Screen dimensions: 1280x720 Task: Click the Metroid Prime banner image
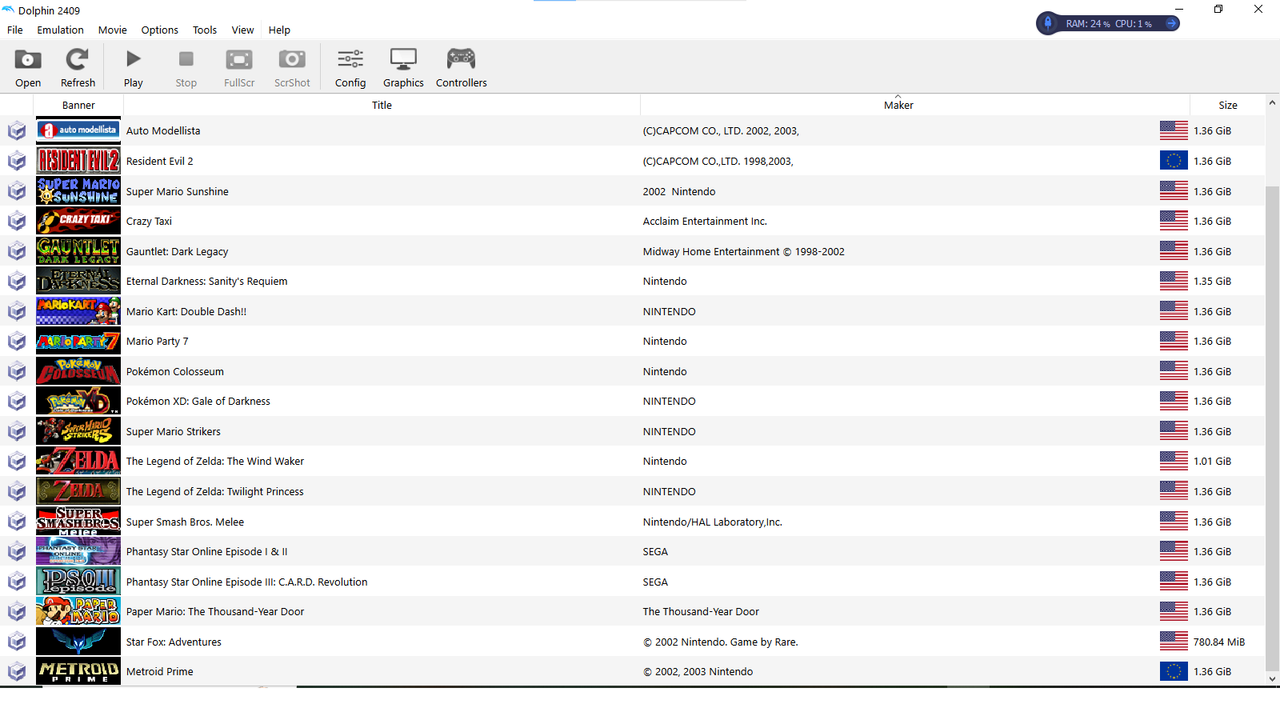[78, 671]
